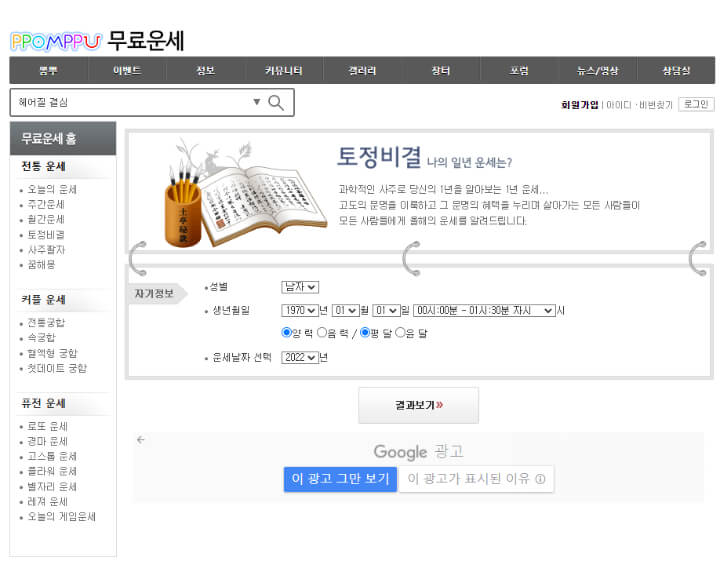This screenshot has height=561, width=720.
Task: Open 경마 운세 in the sidebar
Action: pos(47,441)
